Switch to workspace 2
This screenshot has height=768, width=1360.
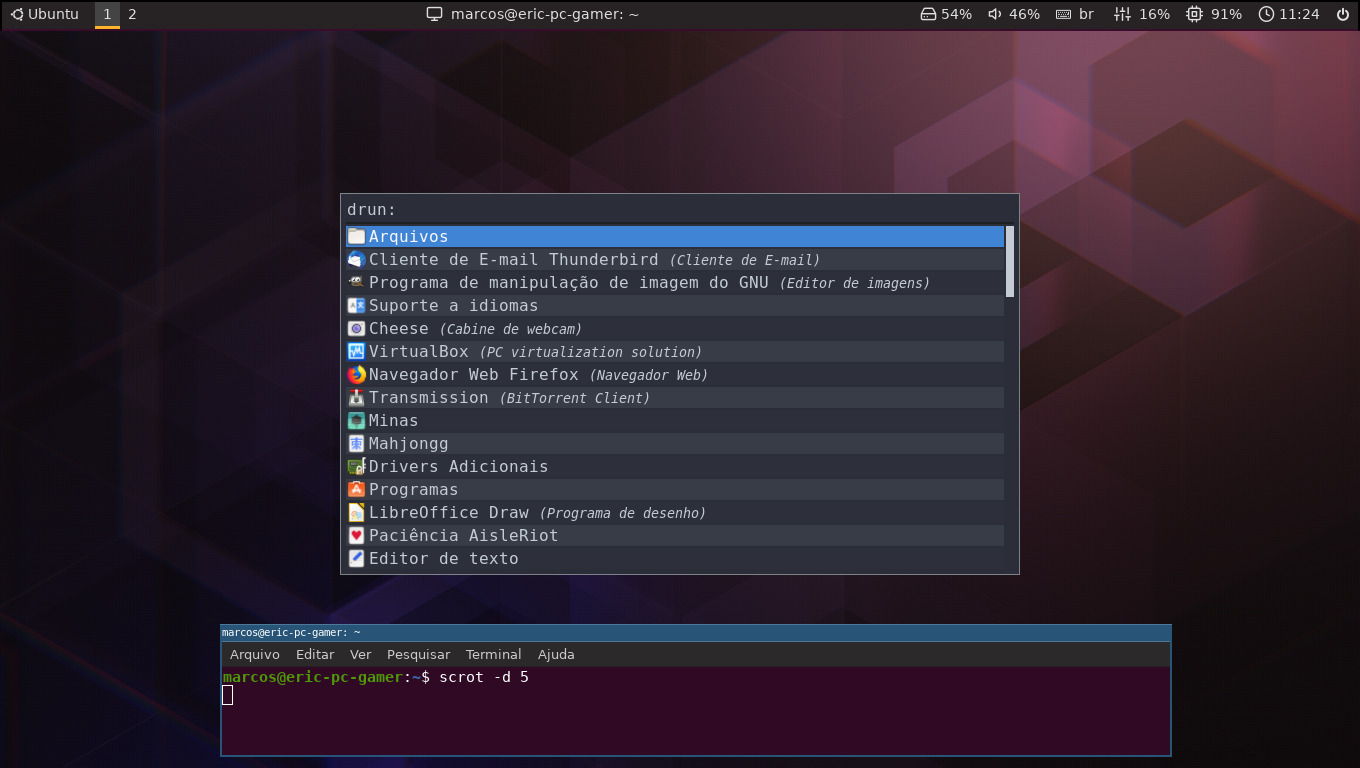click(x=132, y=14)
